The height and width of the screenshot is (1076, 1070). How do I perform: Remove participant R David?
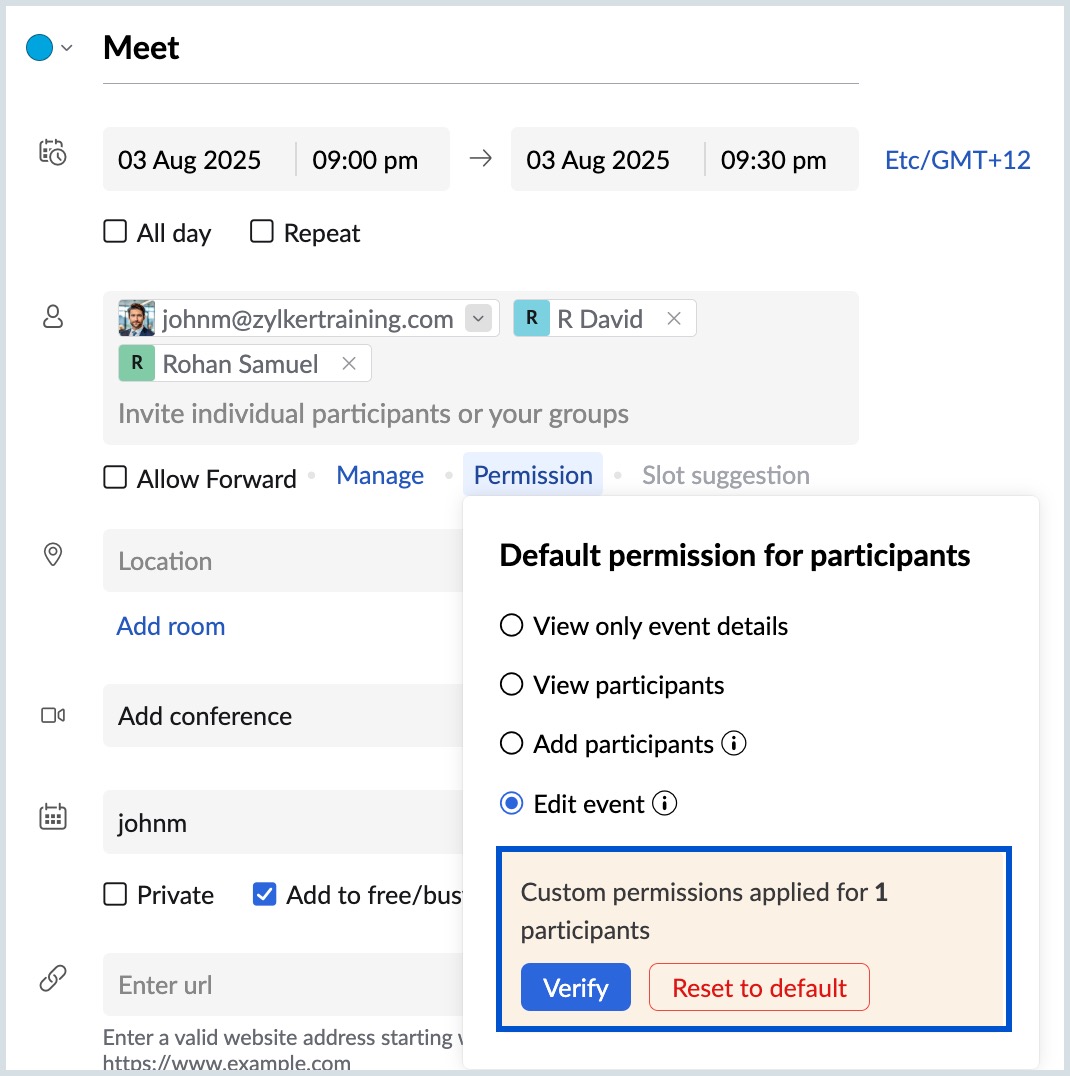coord(674,318)
